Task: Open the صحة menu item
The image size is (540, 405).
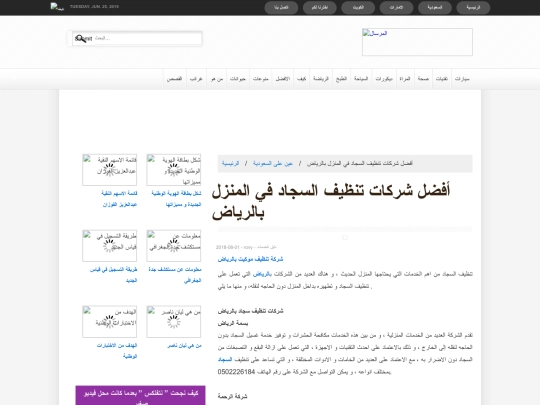Action: click(x=423, y=79)
